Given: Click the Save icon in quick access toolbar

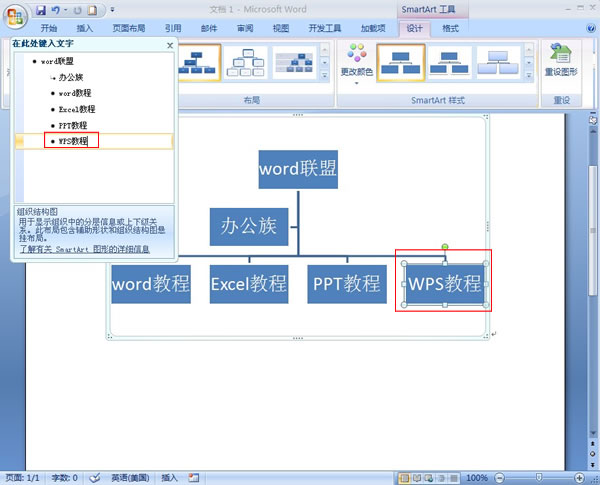Looking at the screenshot, I should tap(41, 10).
